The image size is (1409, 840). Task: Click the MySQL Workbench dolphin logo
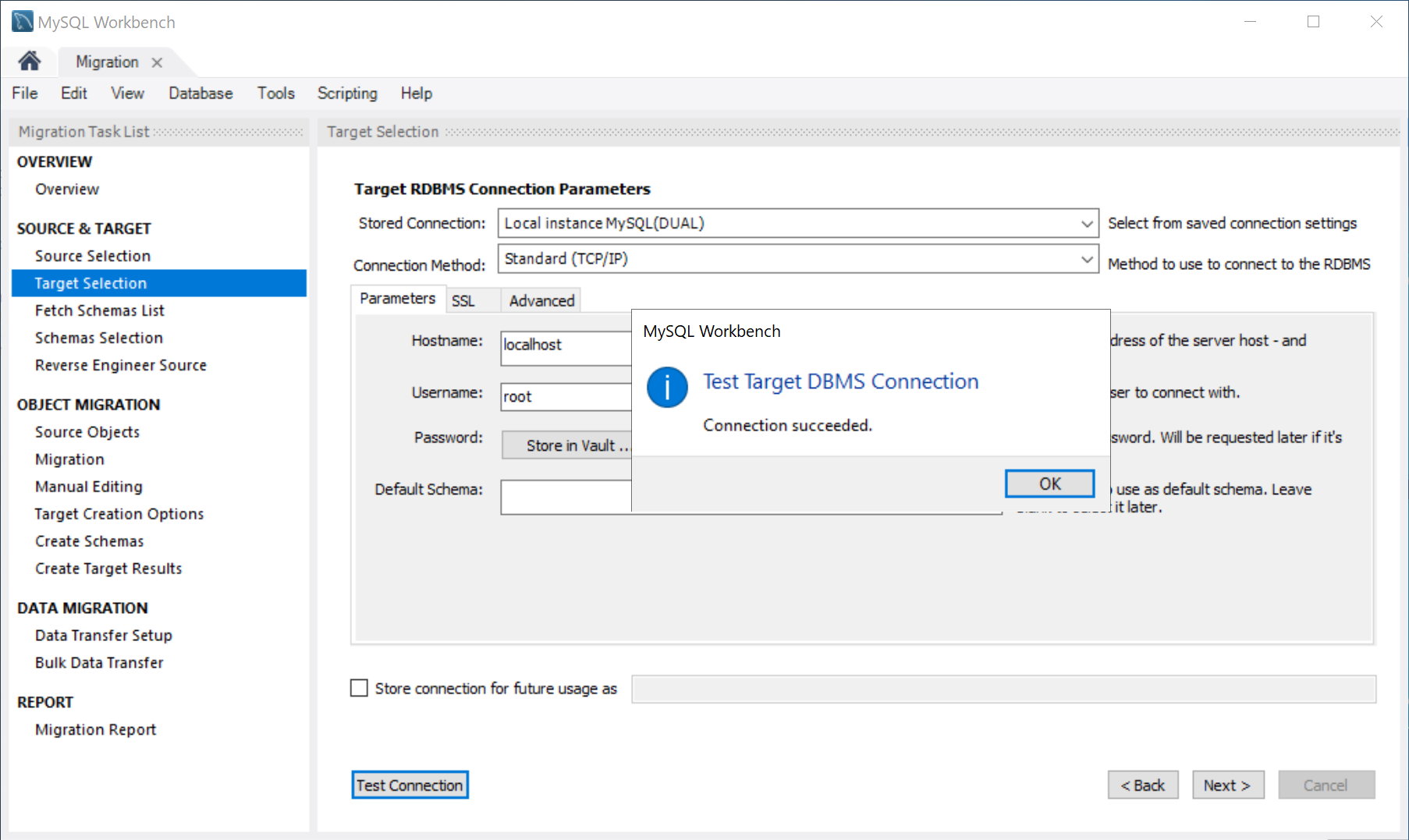(x=22, y=21)
